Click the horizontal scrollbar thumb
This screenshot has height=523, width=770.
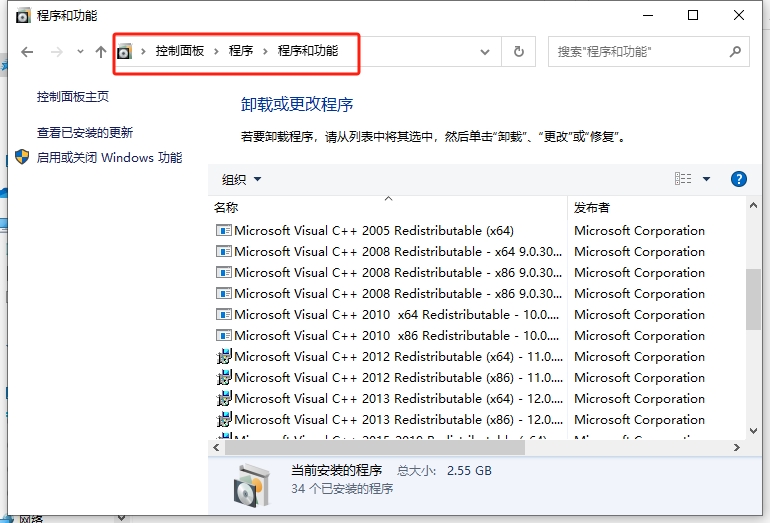click(375, 447)
